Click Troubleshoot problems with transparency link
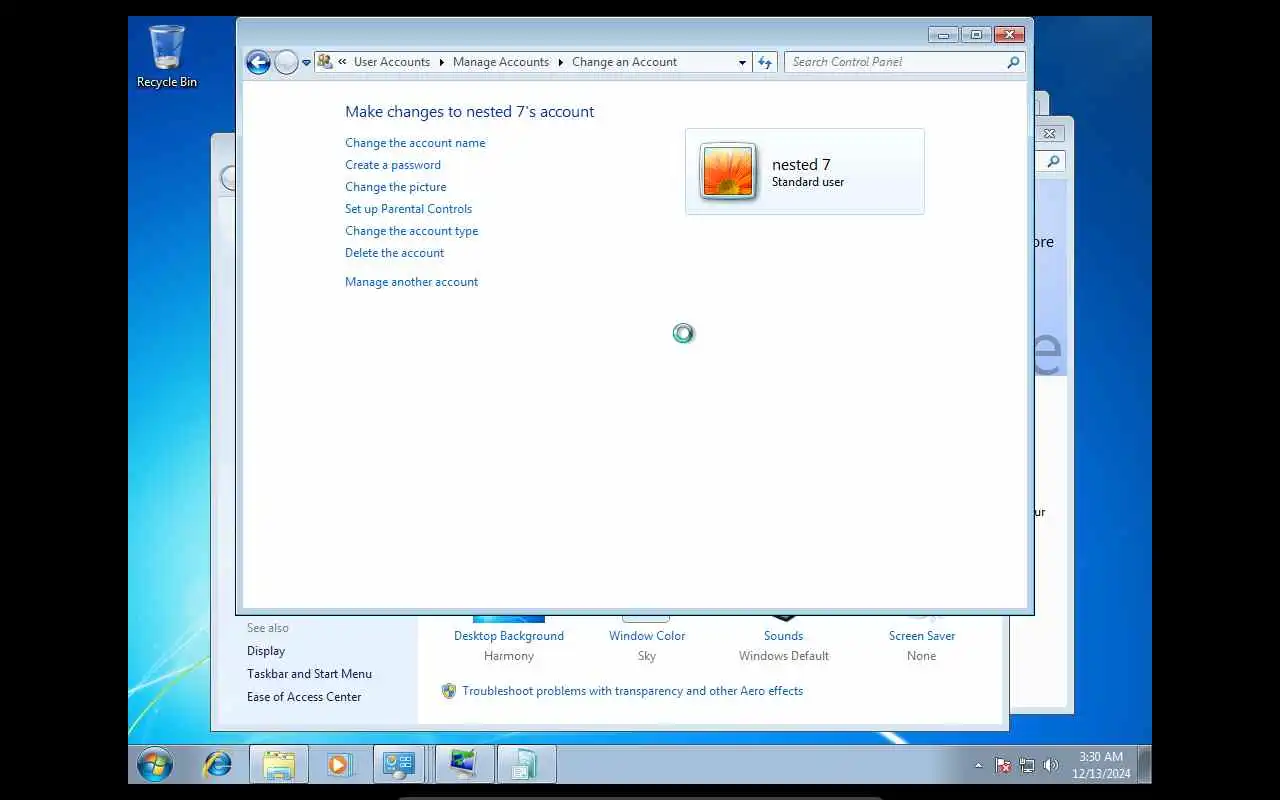The image size is (1280, 800). click(x=632, y=691)
